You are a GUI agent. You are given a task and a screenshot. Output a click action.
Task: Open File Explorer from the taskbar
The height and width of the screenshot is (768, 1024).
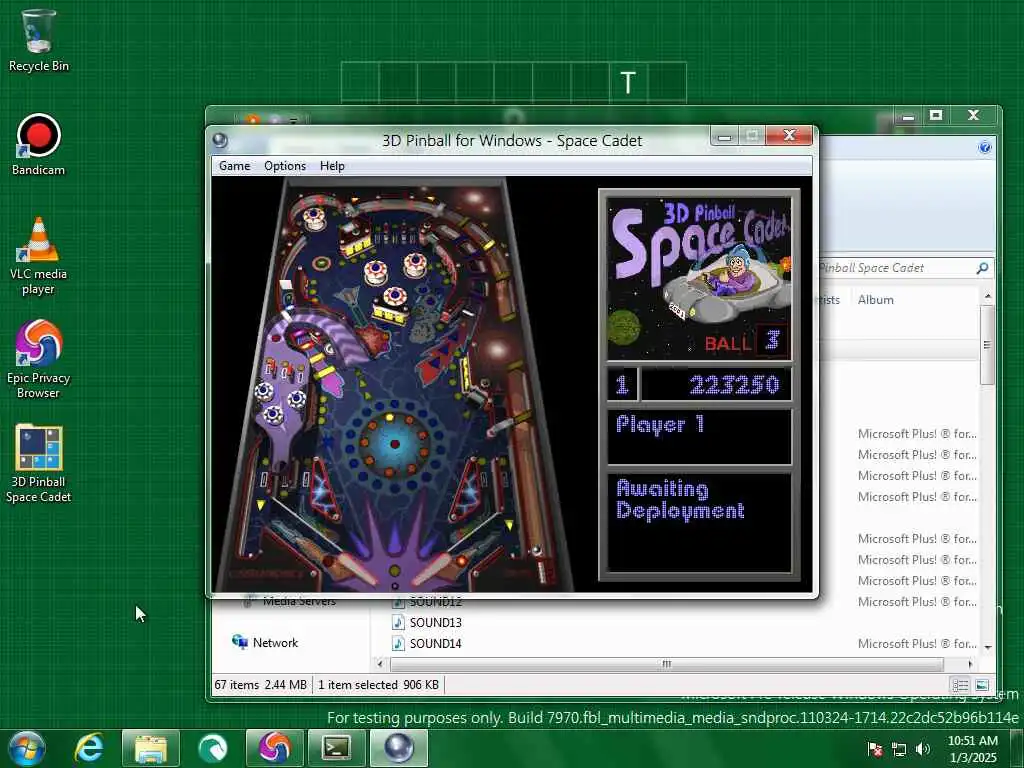pos(151,748)
